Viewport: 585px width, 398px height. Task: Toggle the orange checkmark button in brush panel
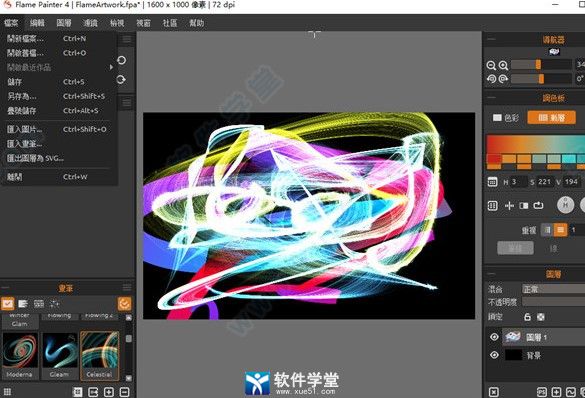[x=125, y=304]
